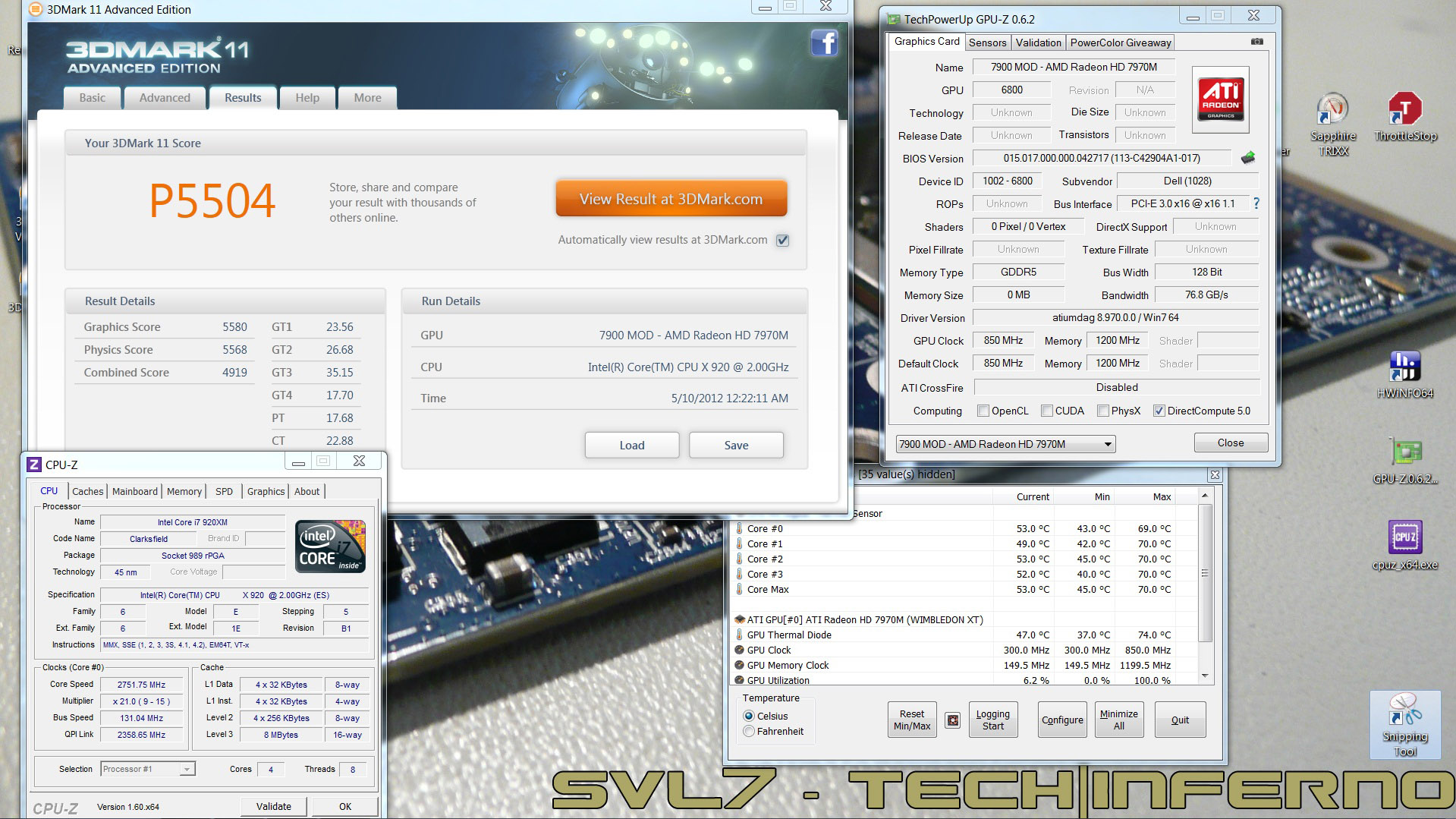Image resolution: width=1456 pixels, height=819 pixels.
Task: Click the Minimize All button
Action: click(x=1119, y=720)
